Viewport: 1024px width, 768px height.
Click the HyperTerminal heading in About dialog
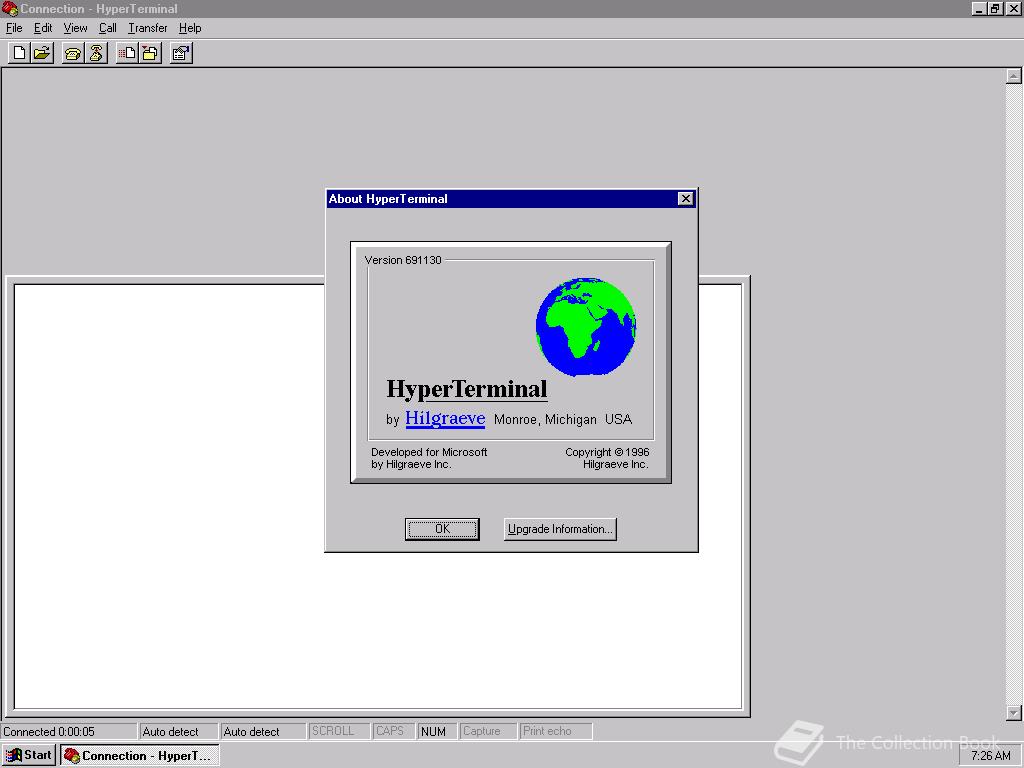click(467, 389)
